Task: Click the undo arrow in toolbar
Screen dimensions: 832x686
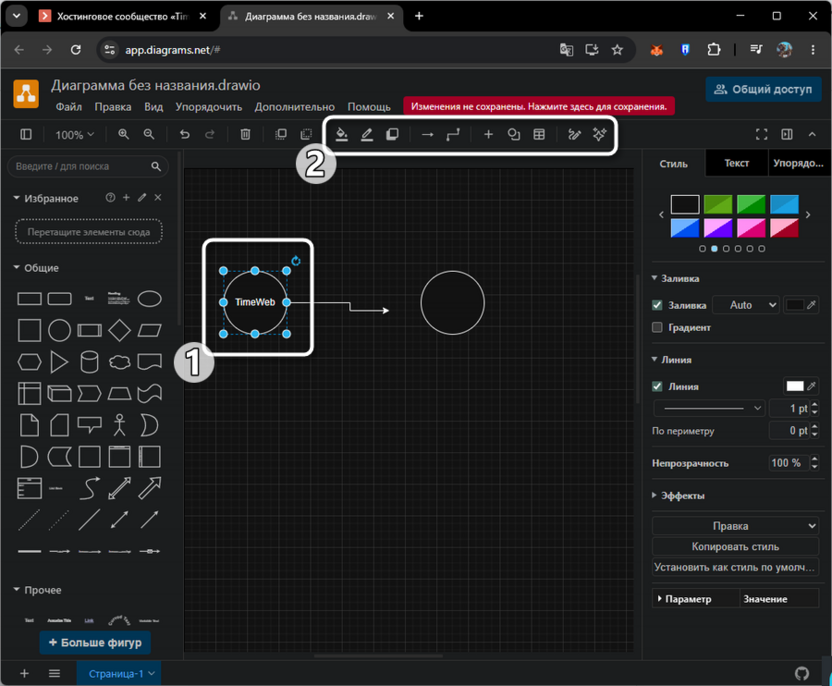Action: tap(185, 134)
